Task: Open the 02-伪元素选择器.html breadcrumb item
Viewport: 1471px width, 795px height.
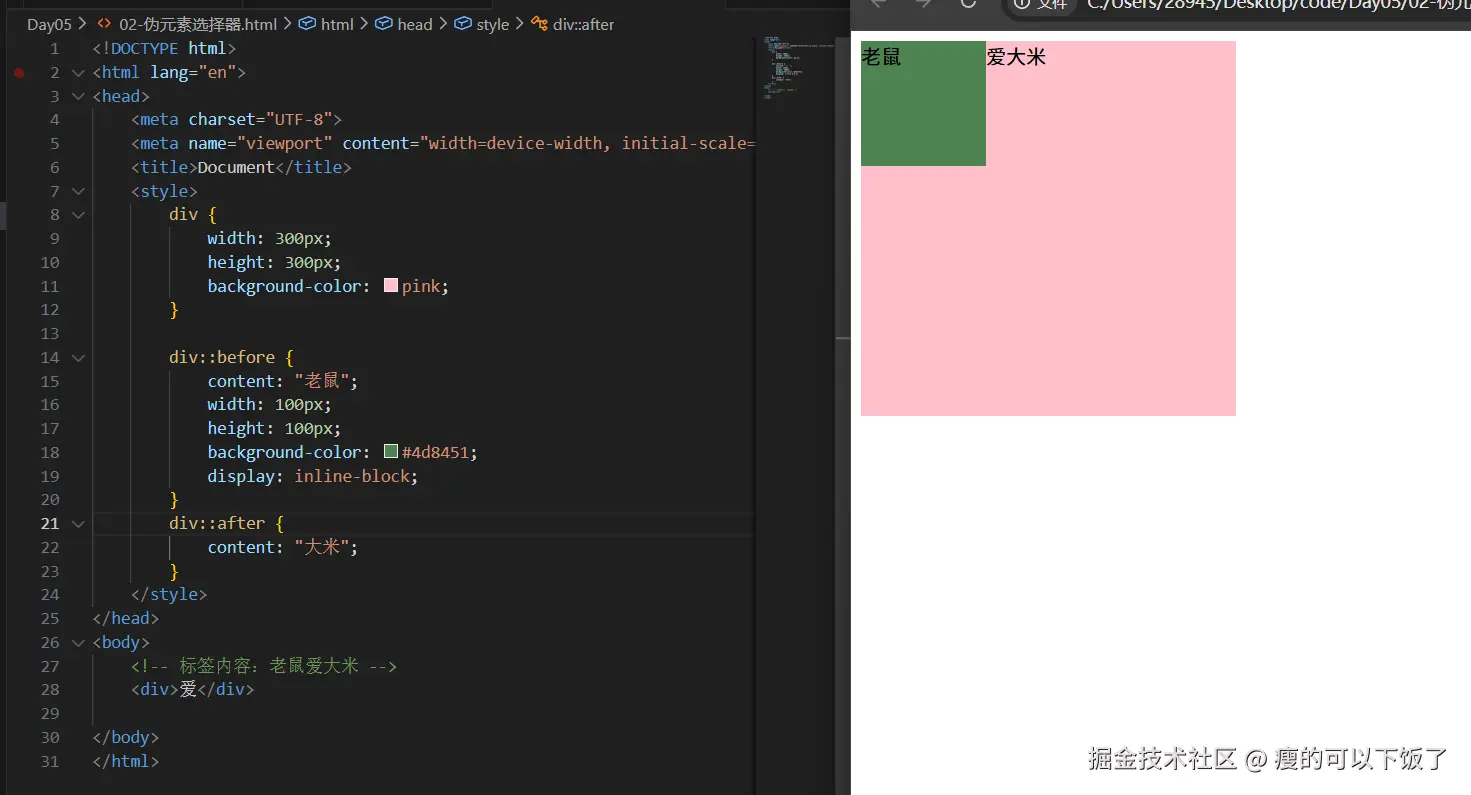Action: click(x=187, y=25)
